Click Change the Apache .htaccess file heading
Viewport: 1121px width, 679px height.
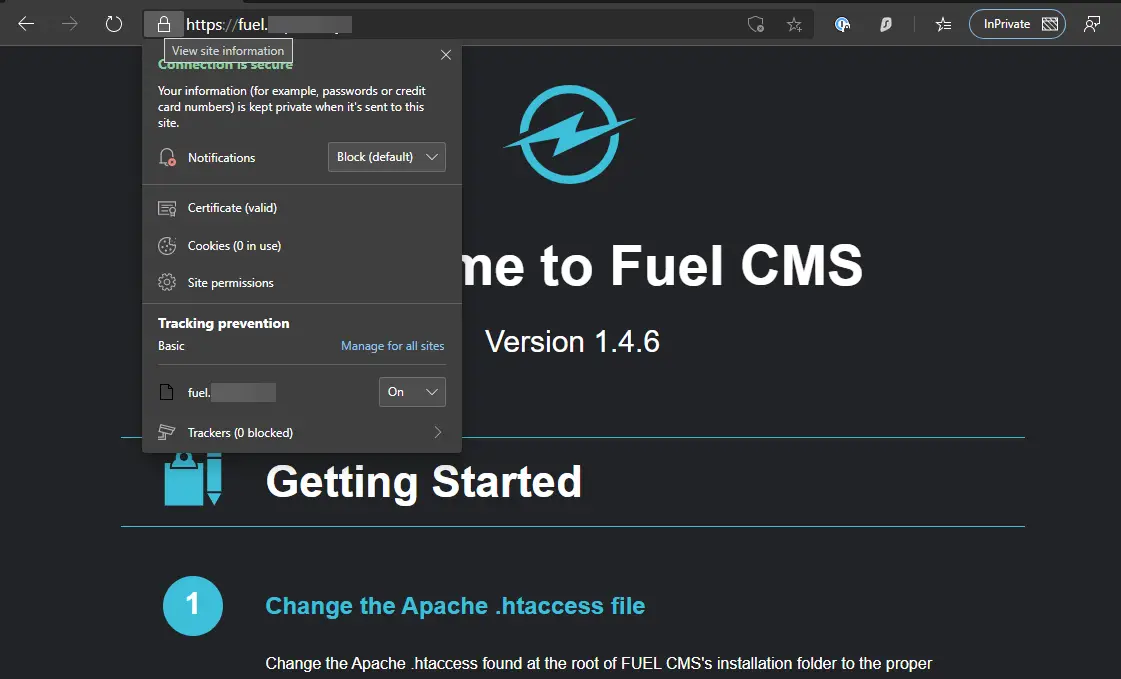click(455, 606)
